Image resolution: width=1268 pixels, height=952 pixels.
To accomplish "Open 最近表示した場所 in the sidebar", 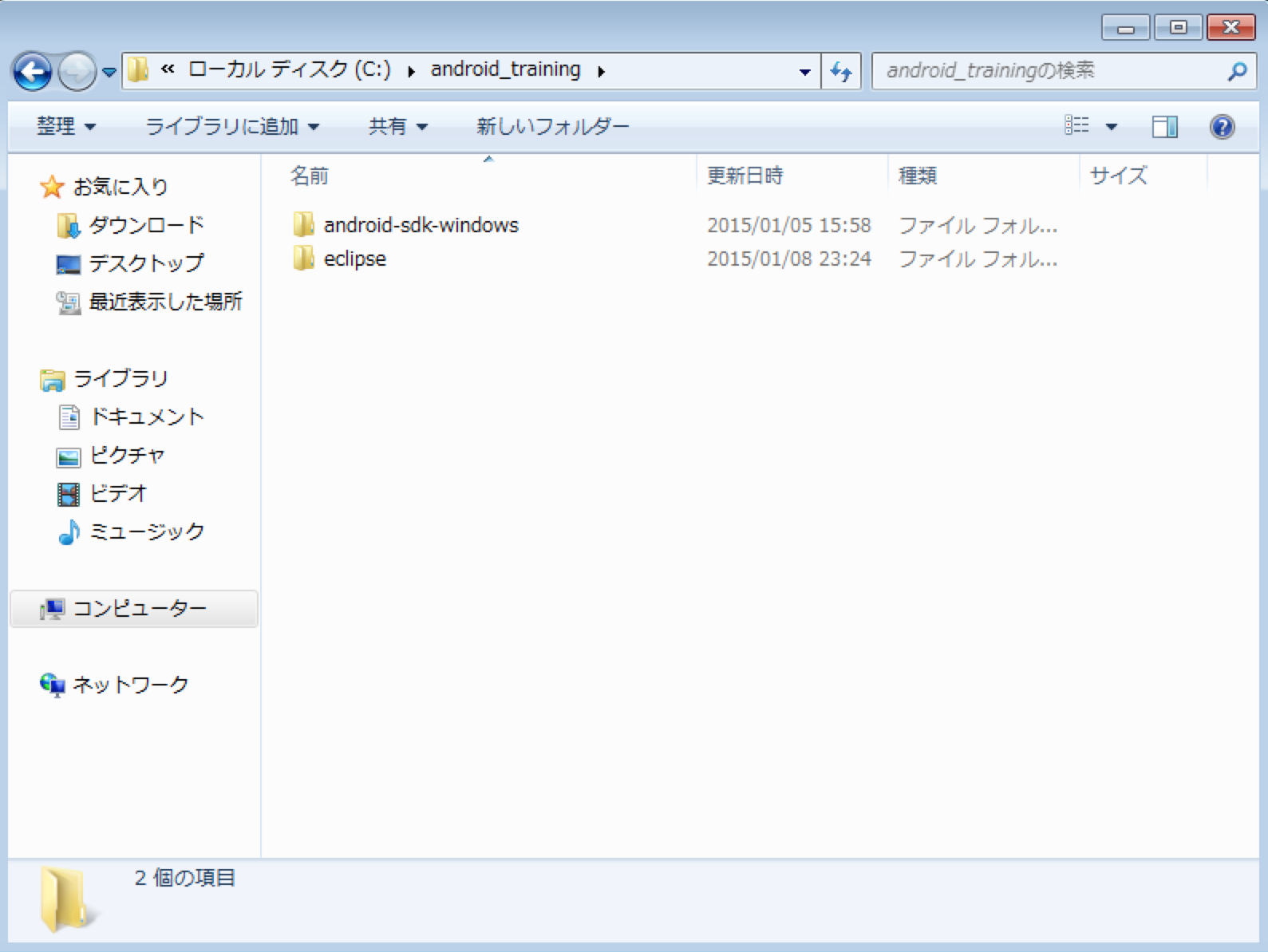I will [x=166, y=302].
